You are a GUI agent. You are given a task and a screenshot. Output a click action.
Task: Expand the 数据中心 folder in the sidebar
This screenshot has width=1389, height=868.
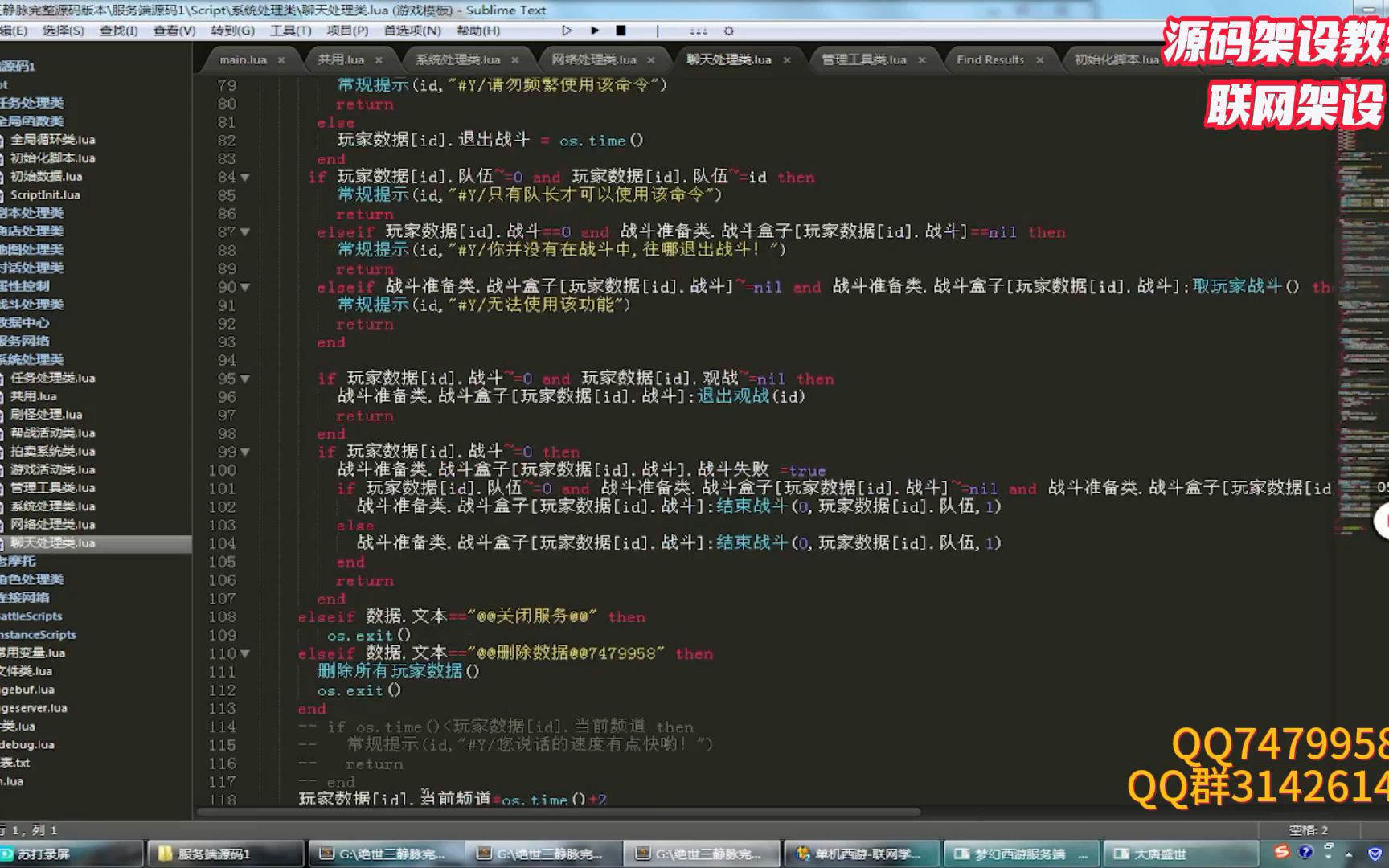click(25, 323)
